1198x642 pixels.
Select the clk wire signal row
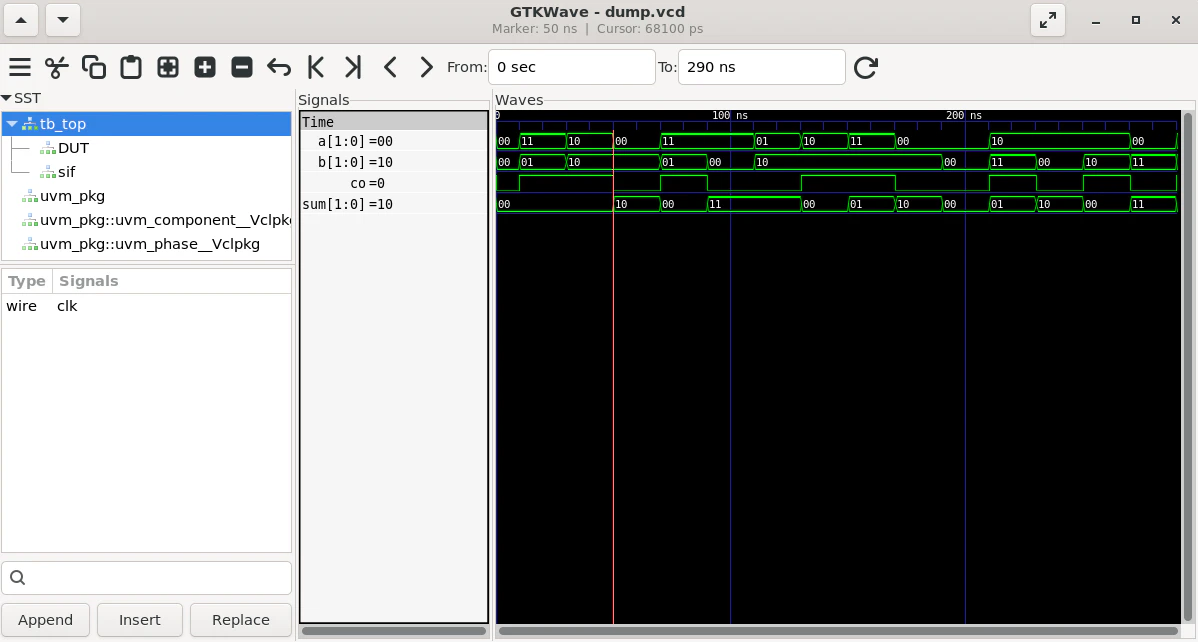tap(147, 306)
